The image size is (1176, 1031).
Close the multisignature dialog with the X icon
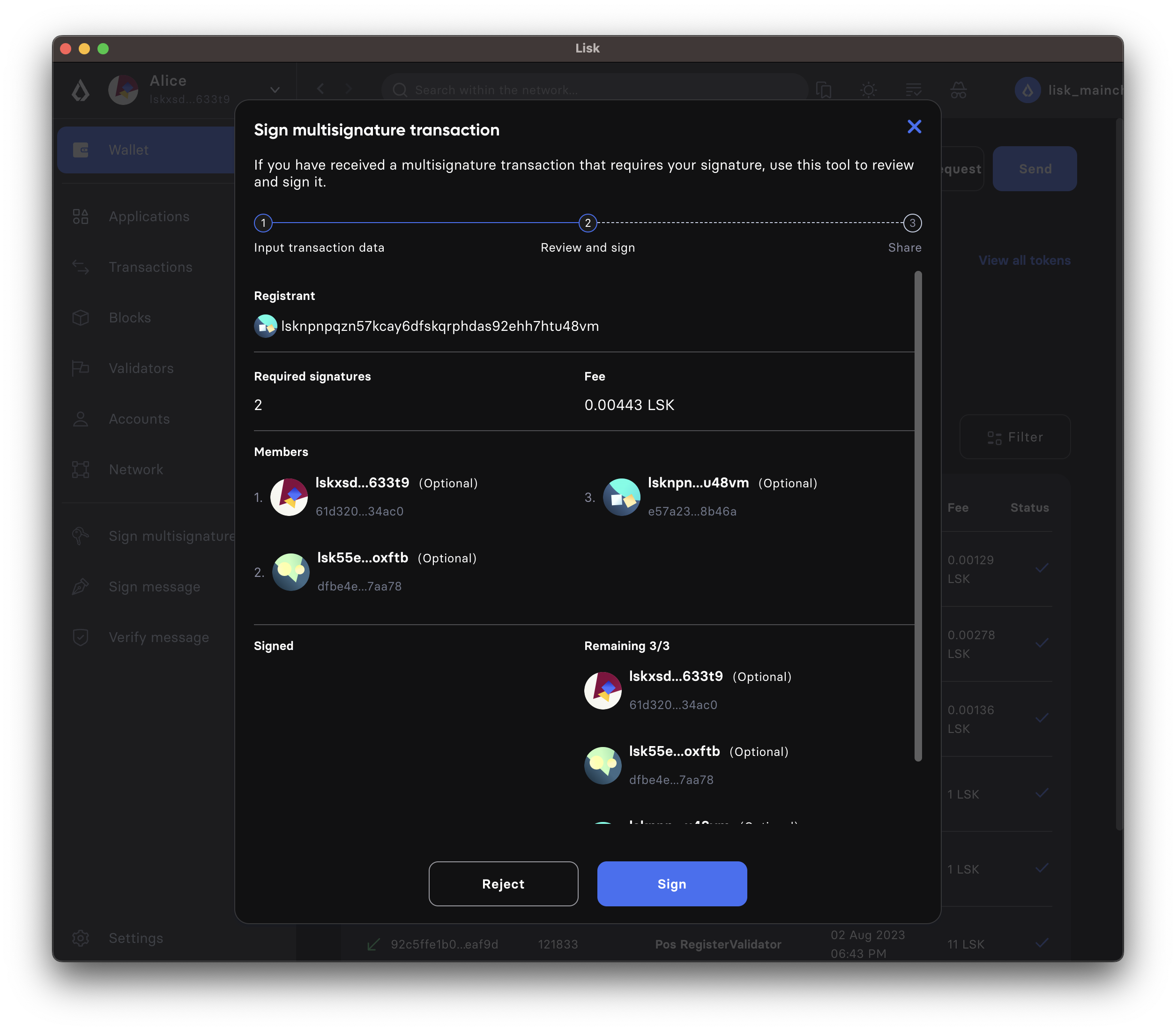[914, 127]
